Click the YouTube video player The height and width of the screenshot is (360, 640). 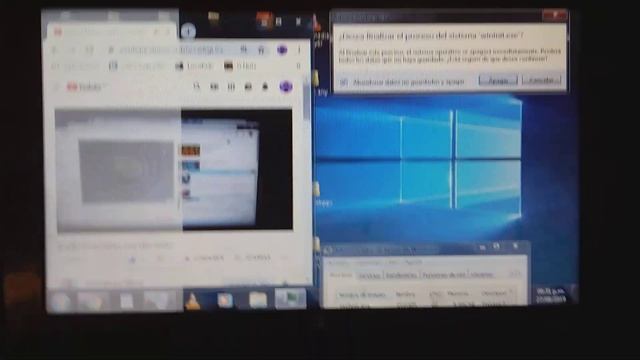[174, 170]
